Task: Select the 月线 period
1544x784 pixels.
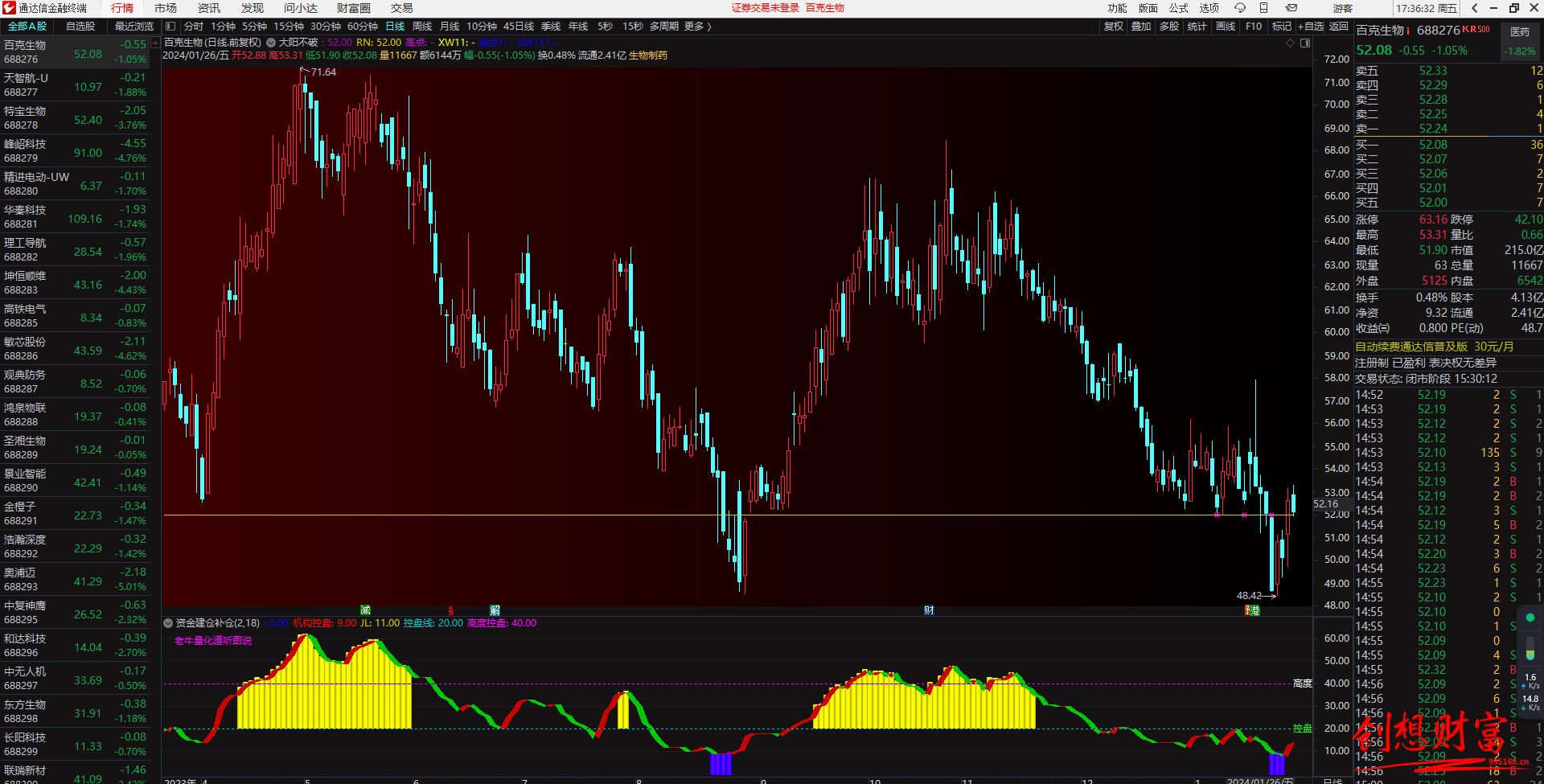Action: click(x=450, y=27)
